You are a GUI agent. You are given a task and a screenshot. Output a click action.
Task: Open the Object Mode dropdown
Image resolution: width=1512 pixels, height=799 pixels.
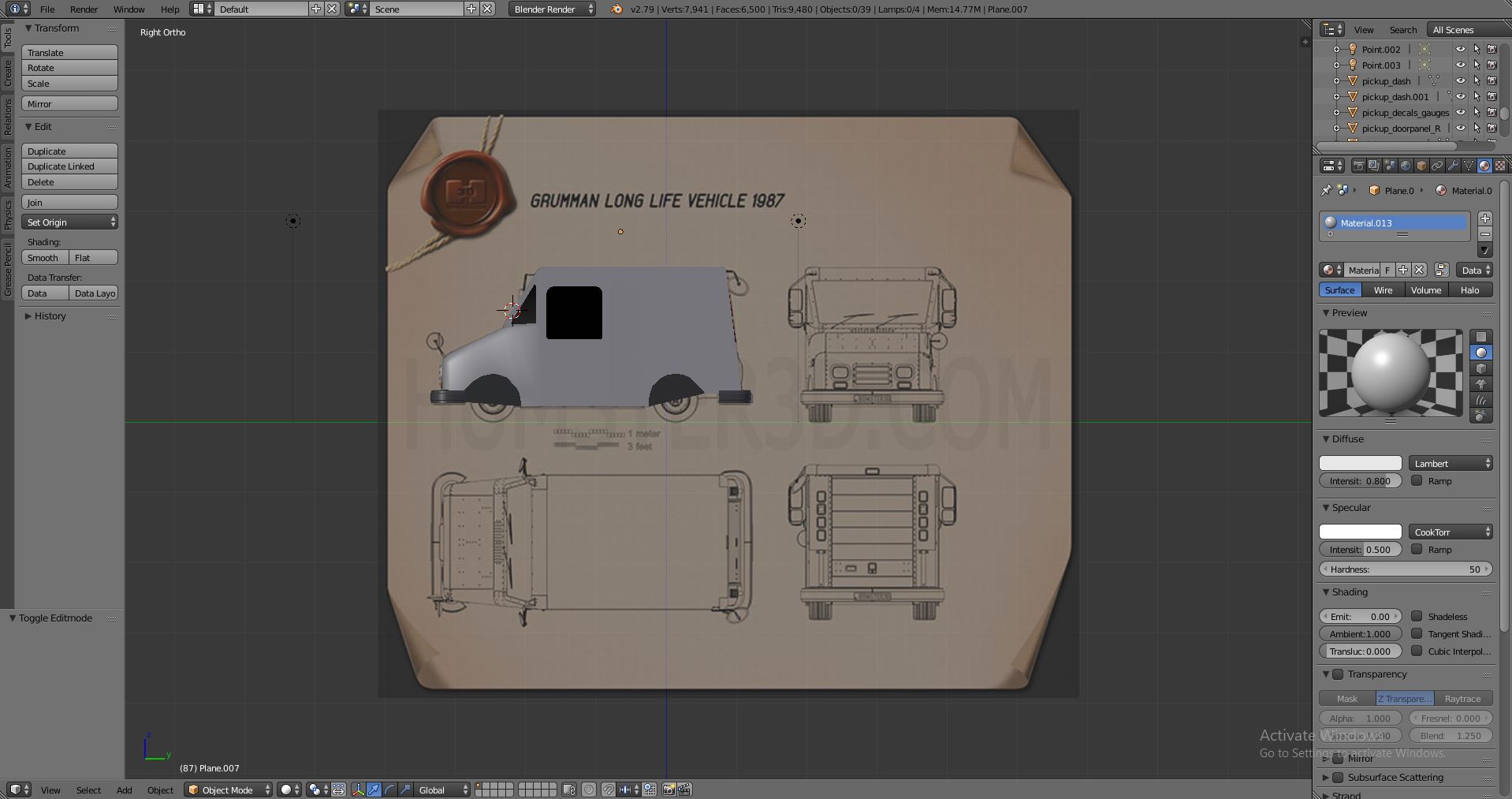pyautogui.click(x=229, y=790)
